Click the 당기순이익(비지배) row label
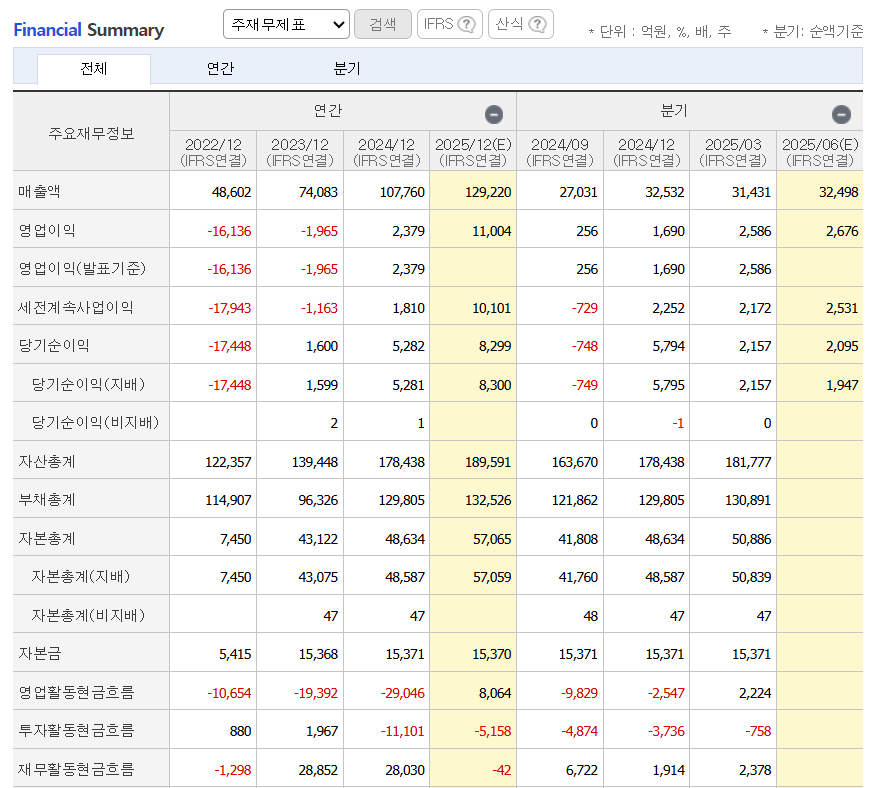This screenshot has width=875, height=788. pos(95,422)
